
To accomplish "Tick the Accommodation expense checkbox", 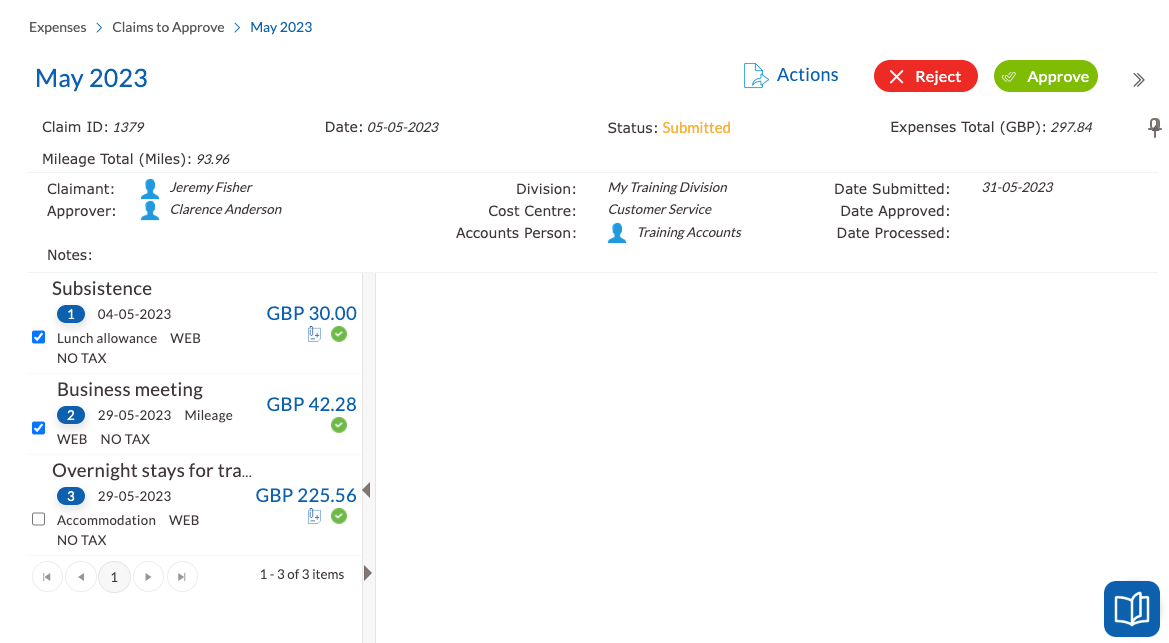I will pyautogui.click(x=39, y=519).
